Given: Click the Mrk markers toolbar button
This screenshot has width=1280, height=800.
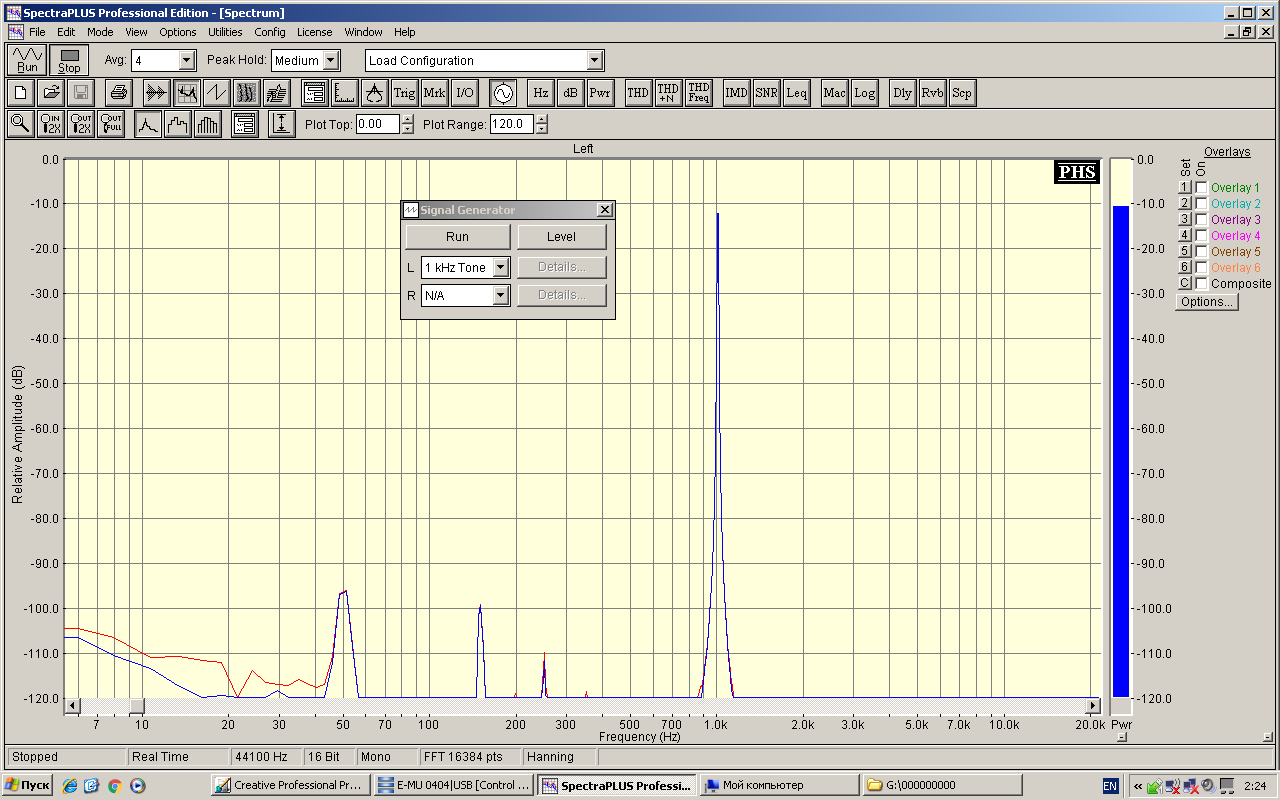Looking at the screenshot, I should (434, 93).
